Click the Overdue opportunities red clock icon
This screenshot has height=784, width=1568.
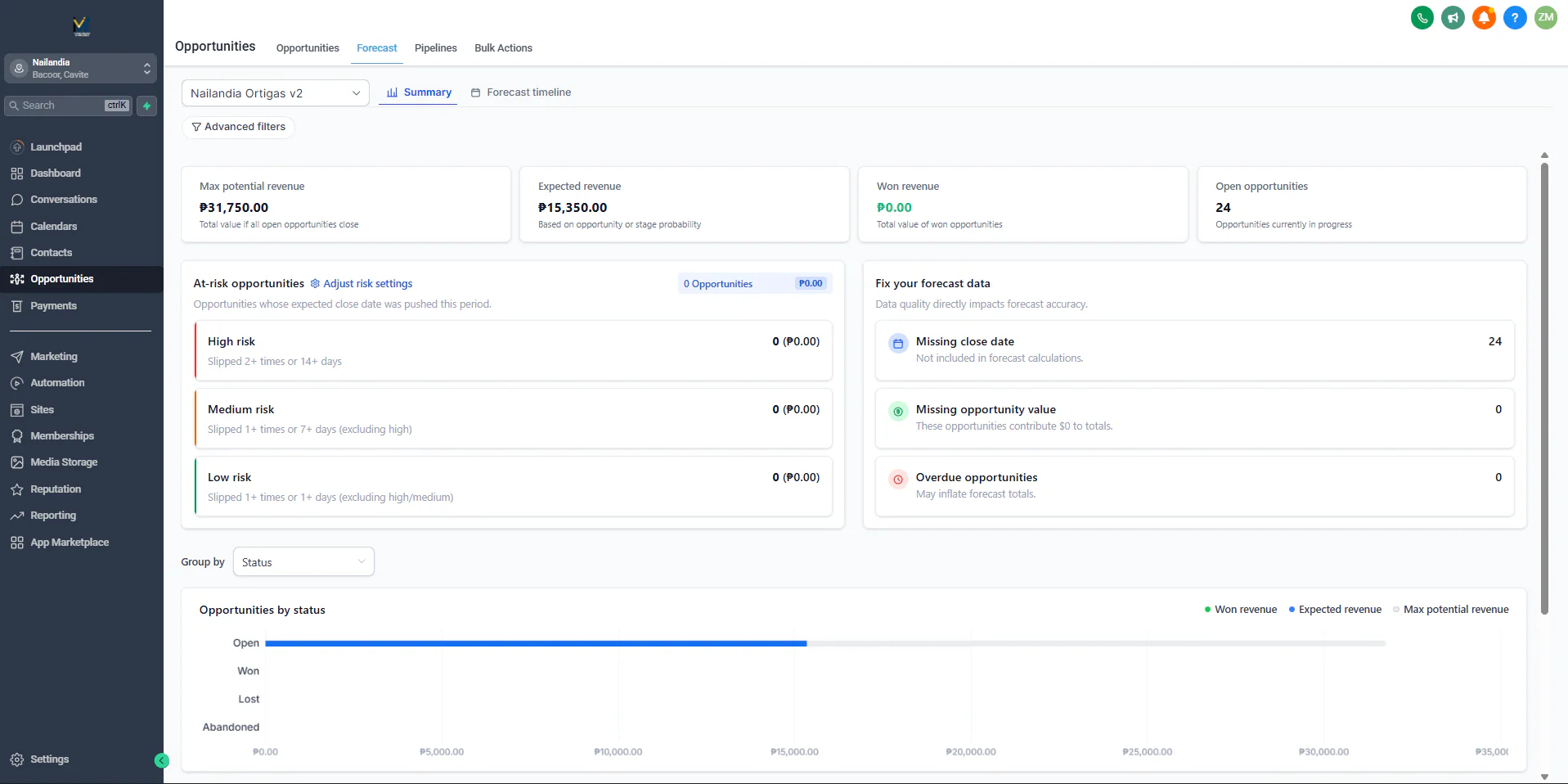coord(898,480)
